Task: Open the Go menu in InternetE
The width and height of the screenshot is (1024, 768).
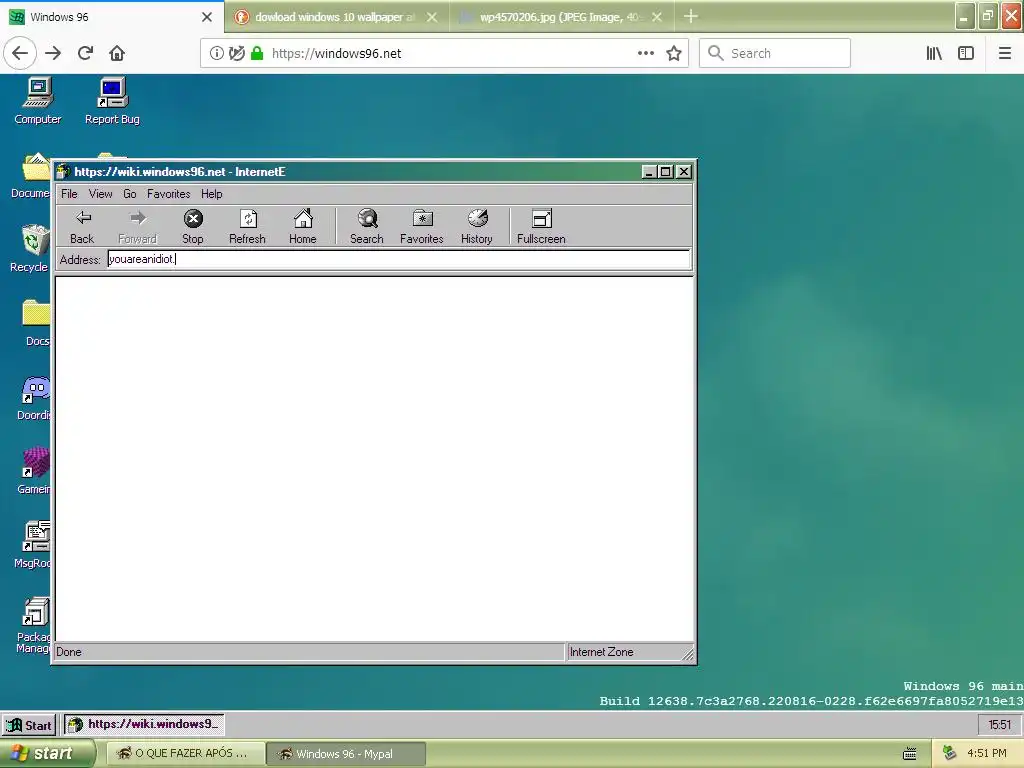Action: (130, 194)
